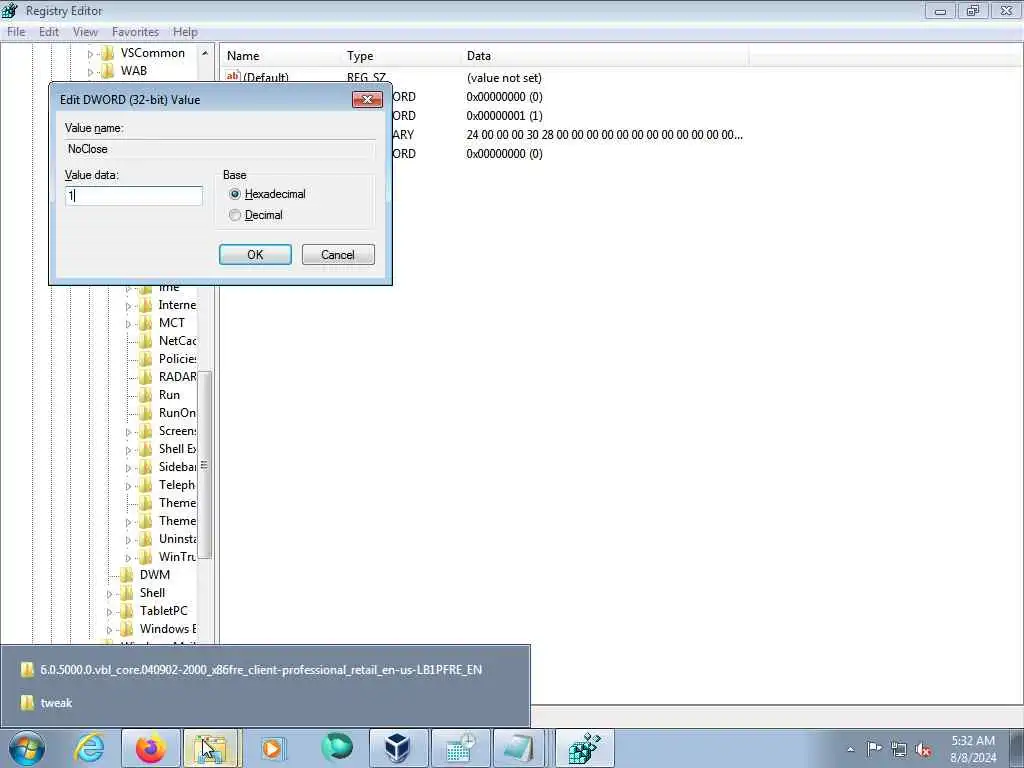This screenshot has height=768, width=1024.
Task: Click the muted volume tray icon
Action: (923, 749)
